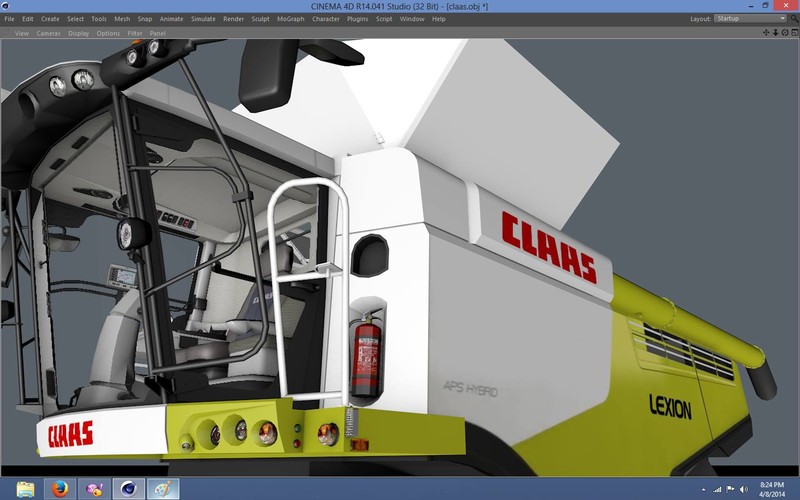Open the Character menu
Screen dimensions: 800x500
click(325, 19)
